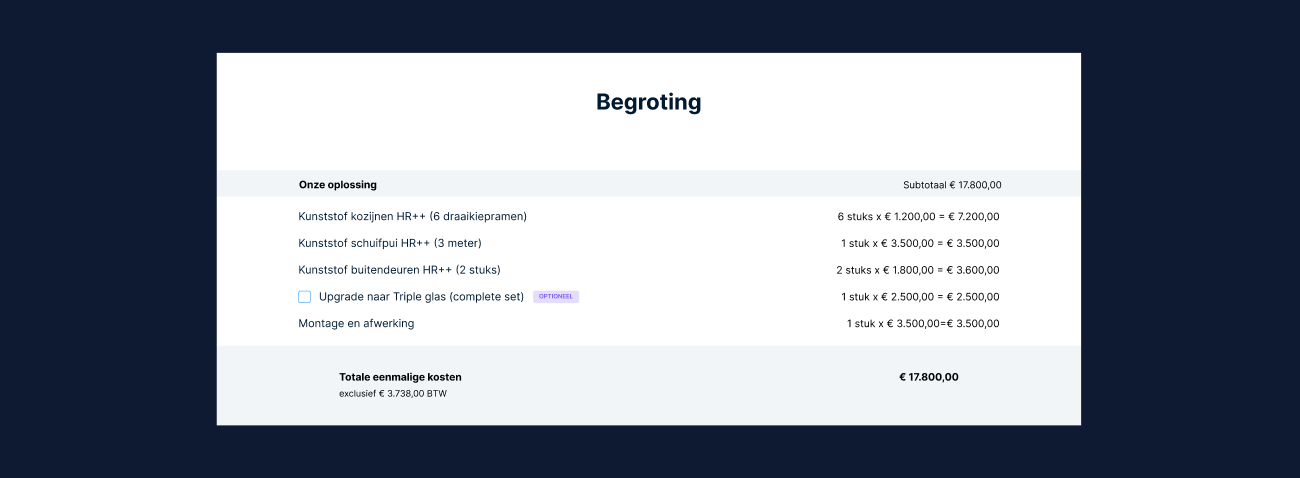Select the Begroting heading
The image size is (1300, 478).
click(x=648, y=102)
